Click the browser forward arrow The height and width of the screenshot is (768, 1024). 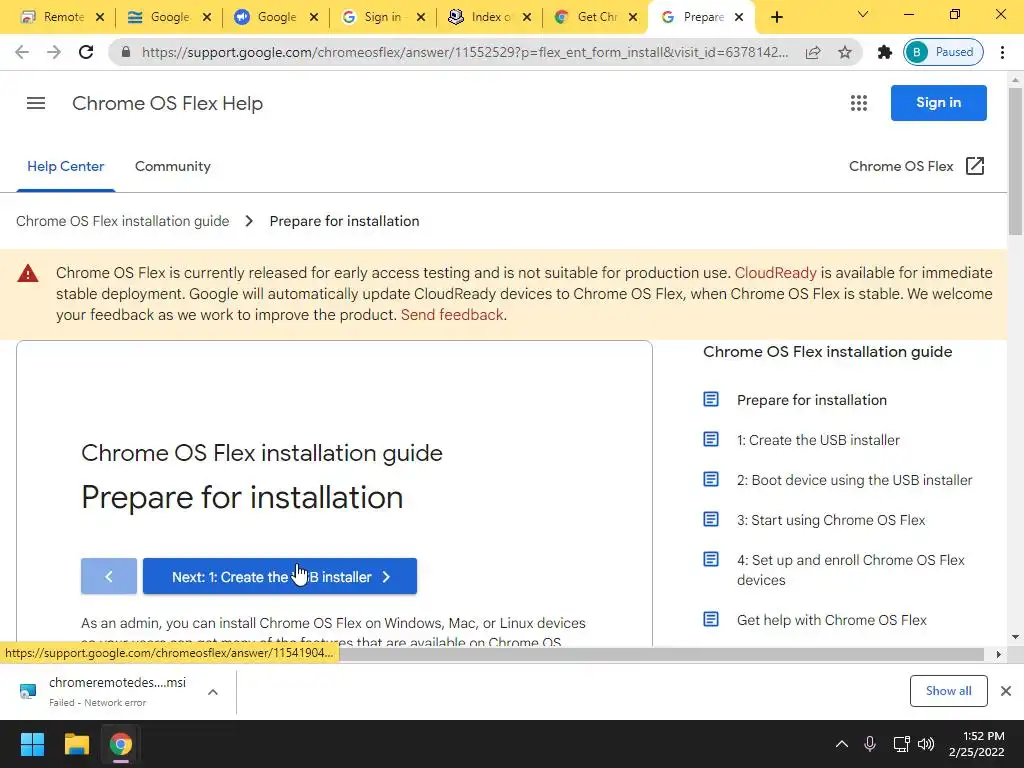tap(54, 52)
